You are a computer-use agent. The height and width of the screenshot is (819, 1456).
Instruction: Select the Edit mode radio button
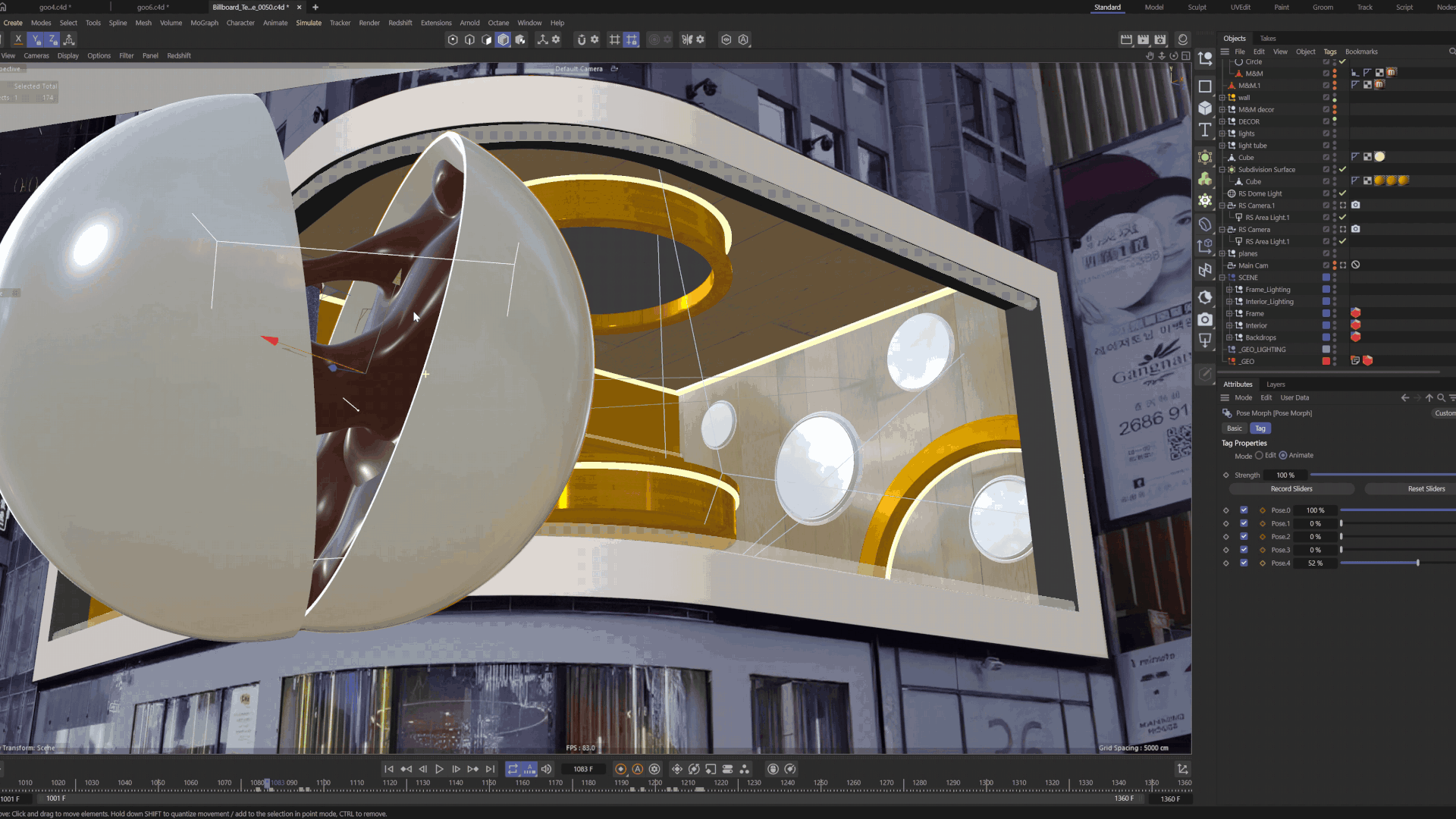[1259, 456]
